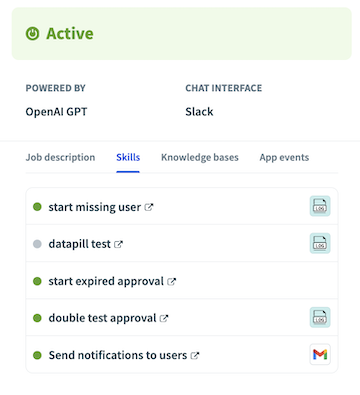Click the grey status dot of datapill test
This screenshot has height=395, width=360.
(x=37, y=244)
